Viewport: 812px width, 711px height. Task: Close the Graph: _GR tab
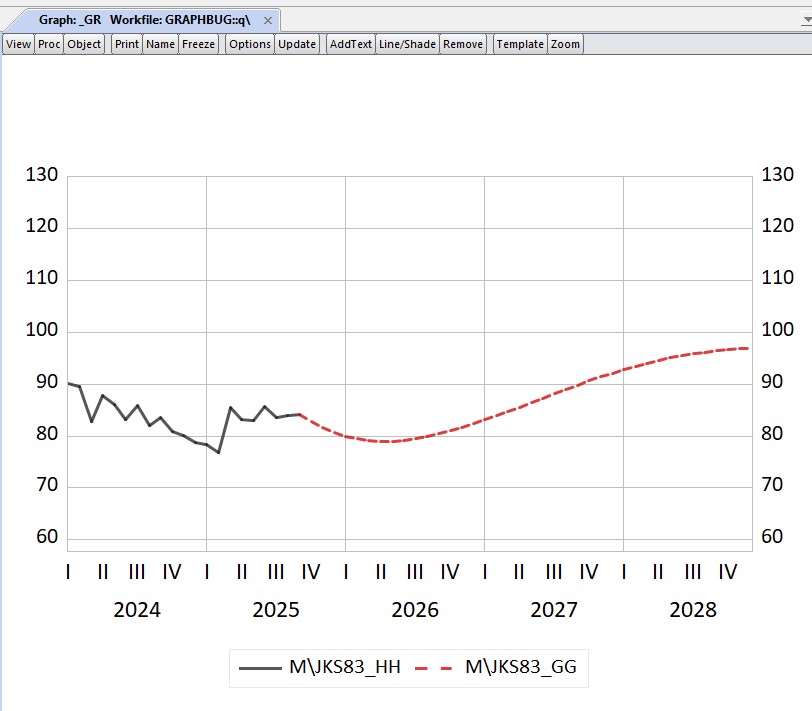(x=268, y=20)
